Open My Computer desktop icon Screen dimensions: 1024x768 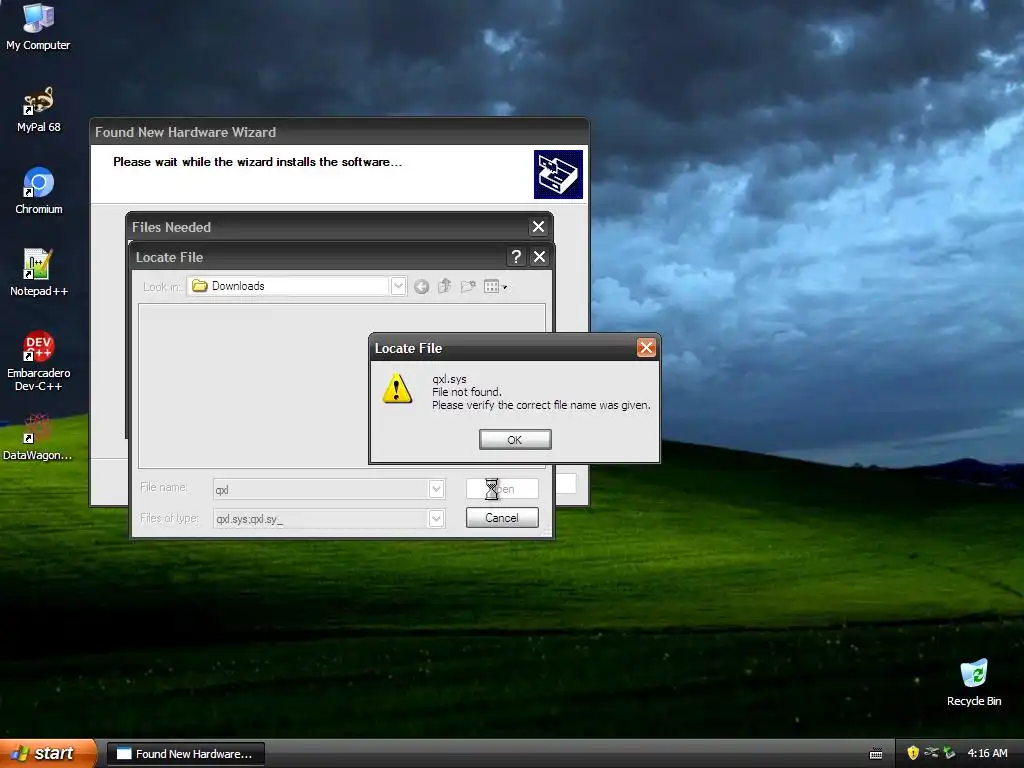pos(38,26)
